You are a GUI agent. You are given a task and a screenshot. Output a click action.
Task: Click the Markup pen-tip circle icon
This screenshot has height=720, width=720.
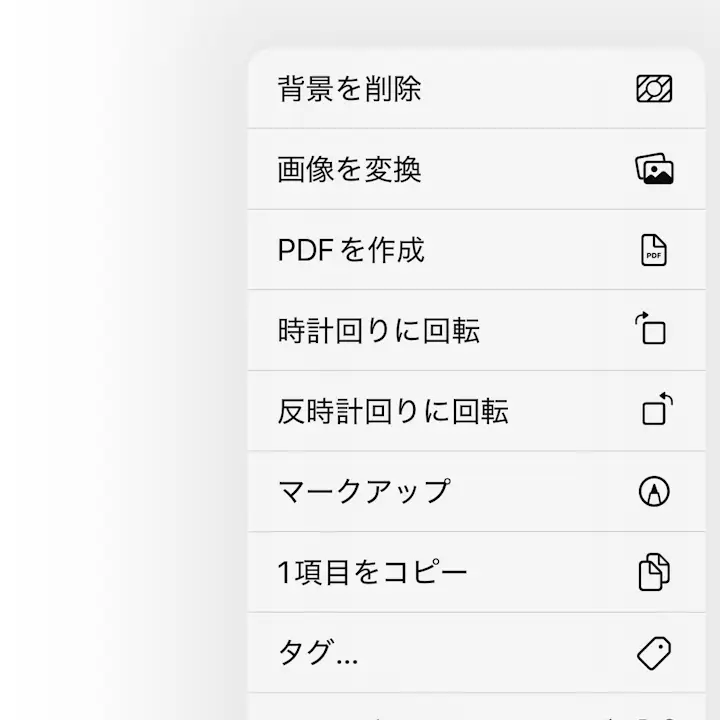click(654, 492)
